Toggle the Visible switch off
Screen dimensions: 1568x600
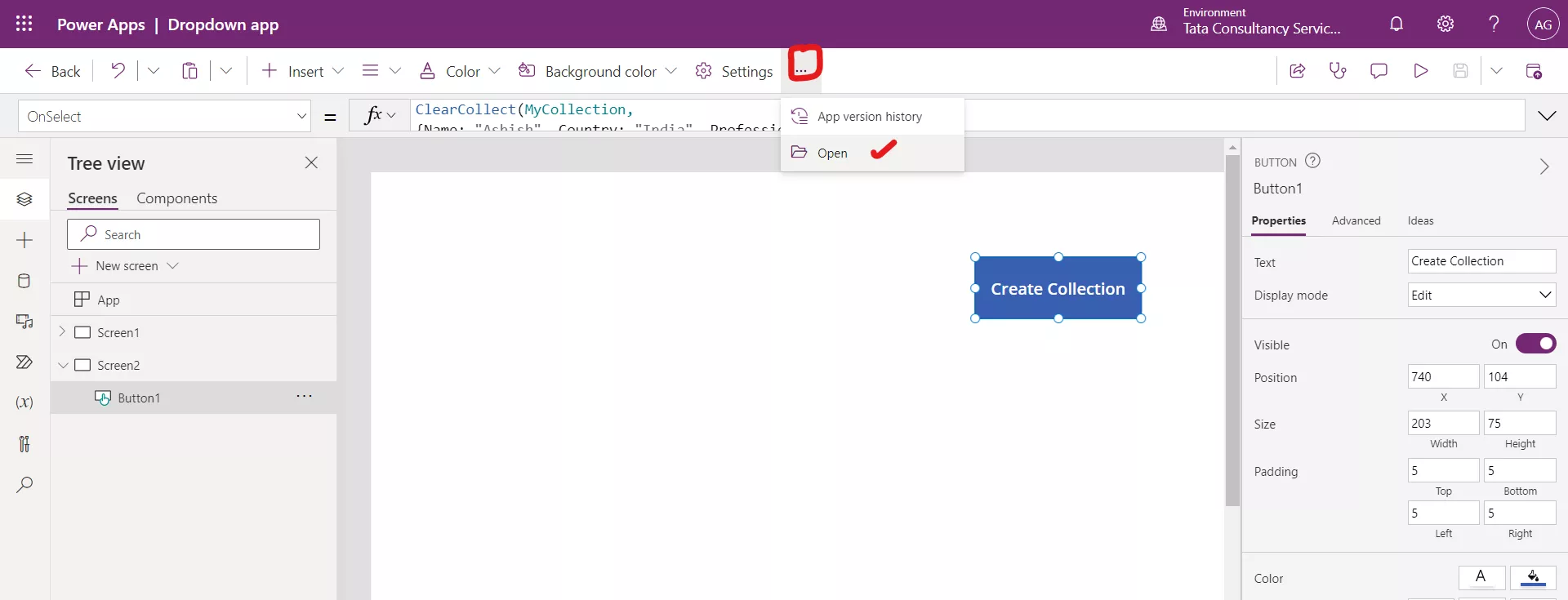1535,344
